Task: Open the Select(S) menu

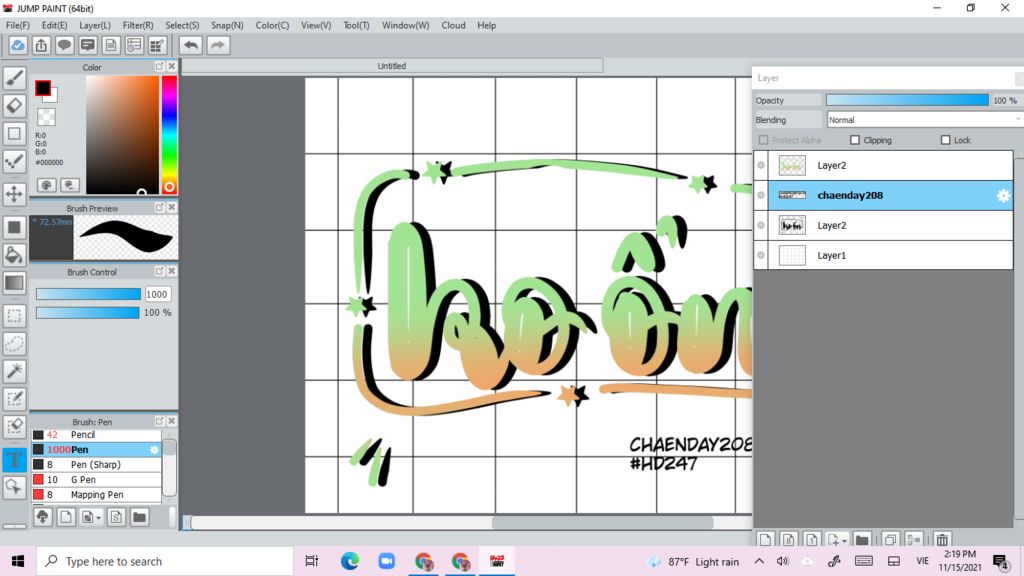Action: (182, 25)
